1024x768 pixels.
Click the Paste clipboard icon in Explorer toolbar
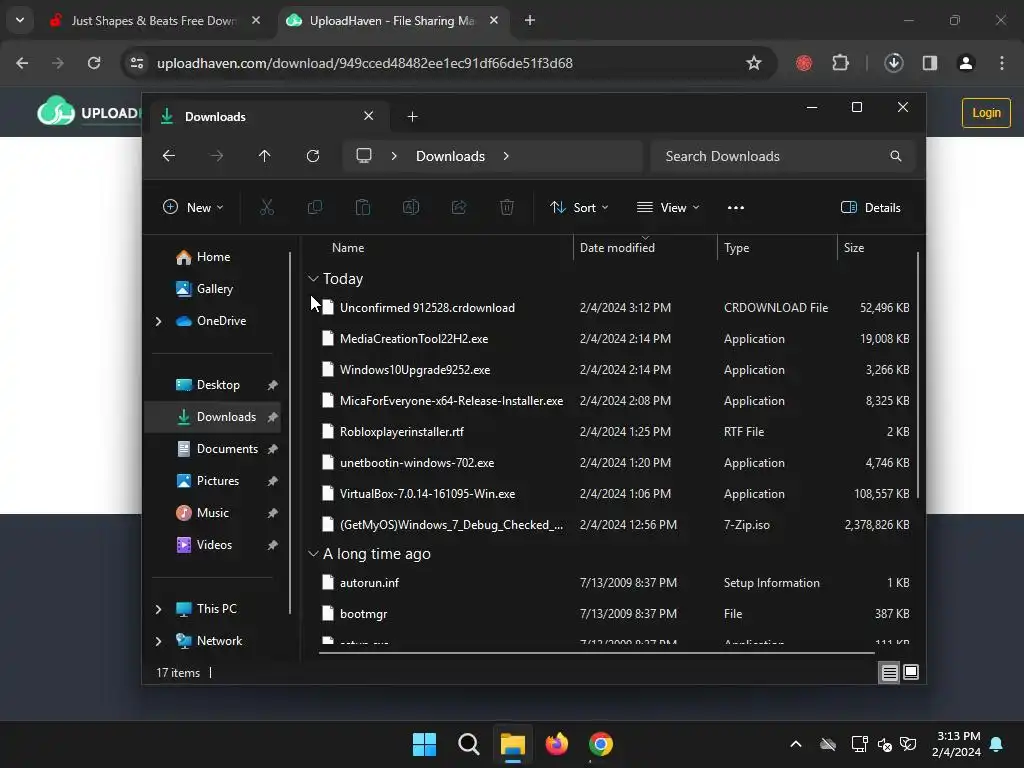362,208
